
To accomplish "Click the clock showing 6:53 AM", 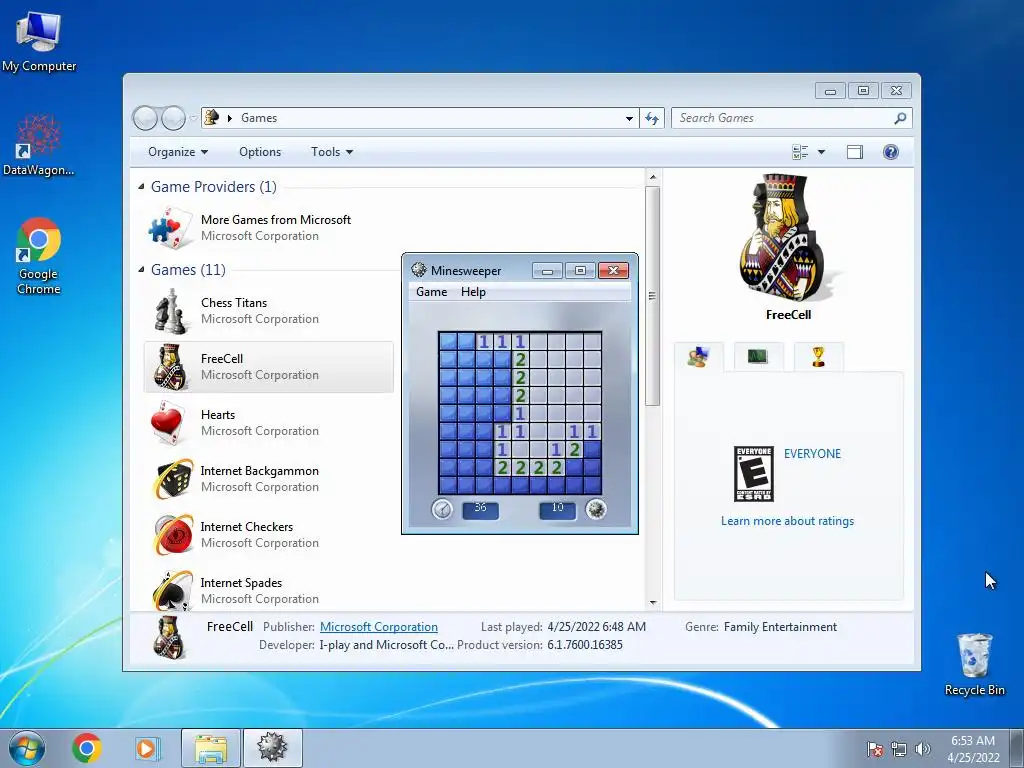I will (973, 741).
